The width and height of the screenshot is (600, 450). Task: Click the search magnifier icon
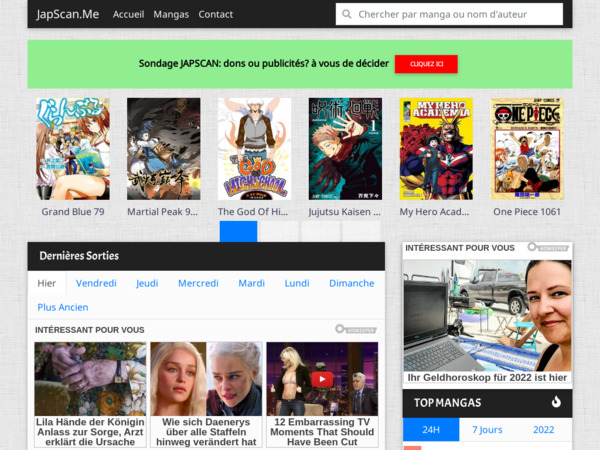[347, 14]
